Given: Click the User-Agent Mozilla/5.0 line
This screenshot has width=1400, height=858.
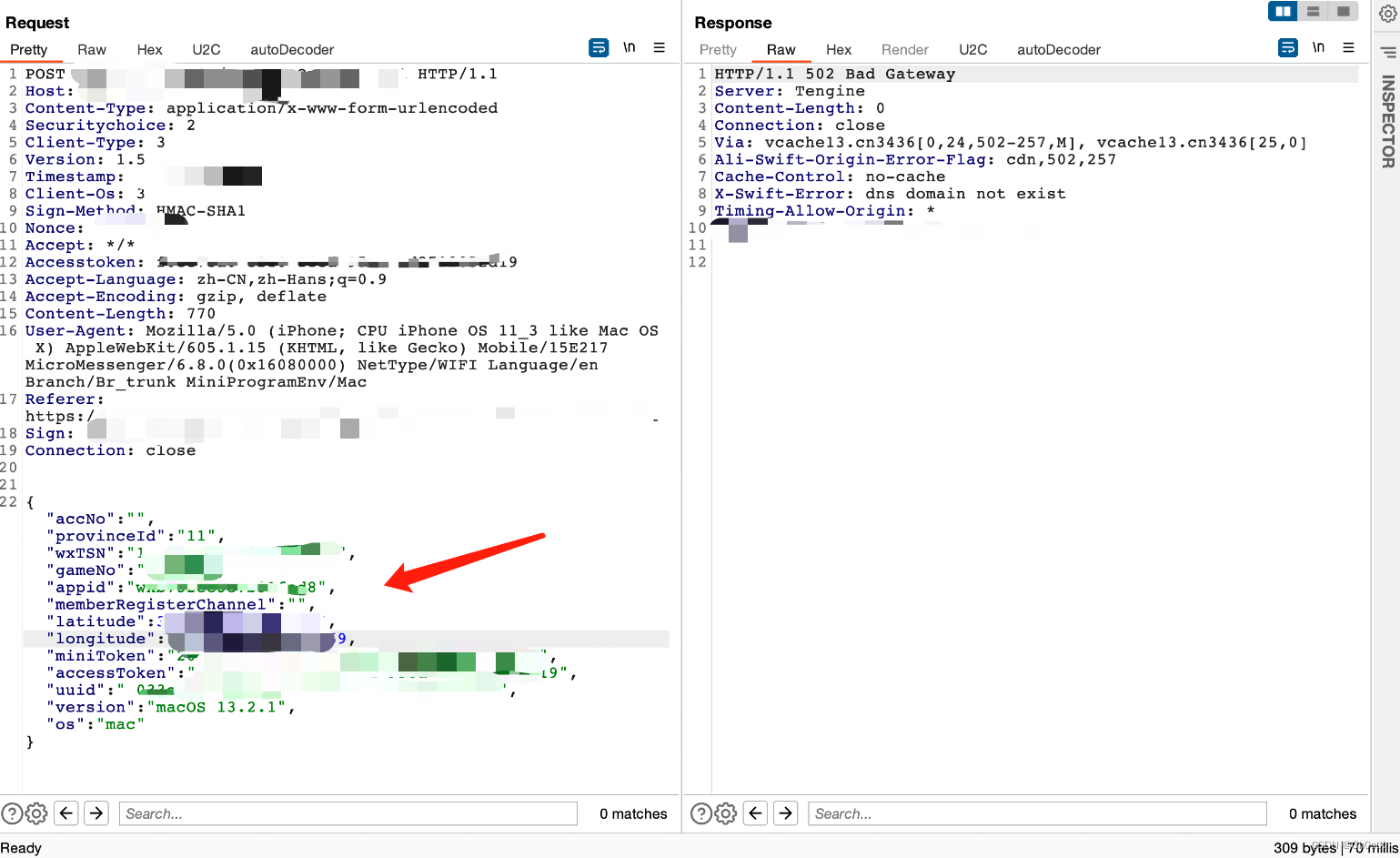Looking at the screenshot, I should click(342, 331).
